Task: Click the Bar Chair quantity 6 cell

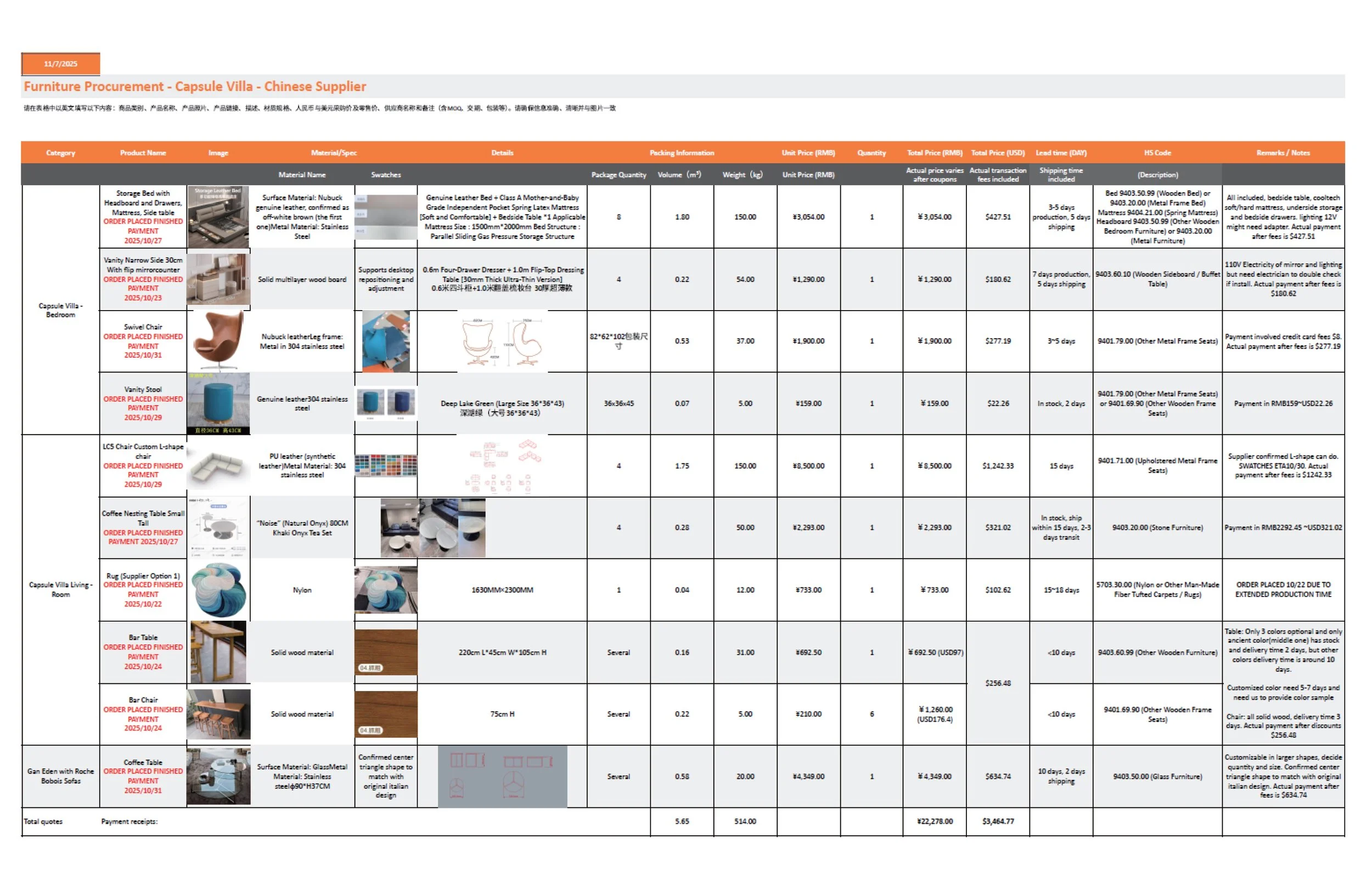Action: pyautogui.click(x=871, y=714)
